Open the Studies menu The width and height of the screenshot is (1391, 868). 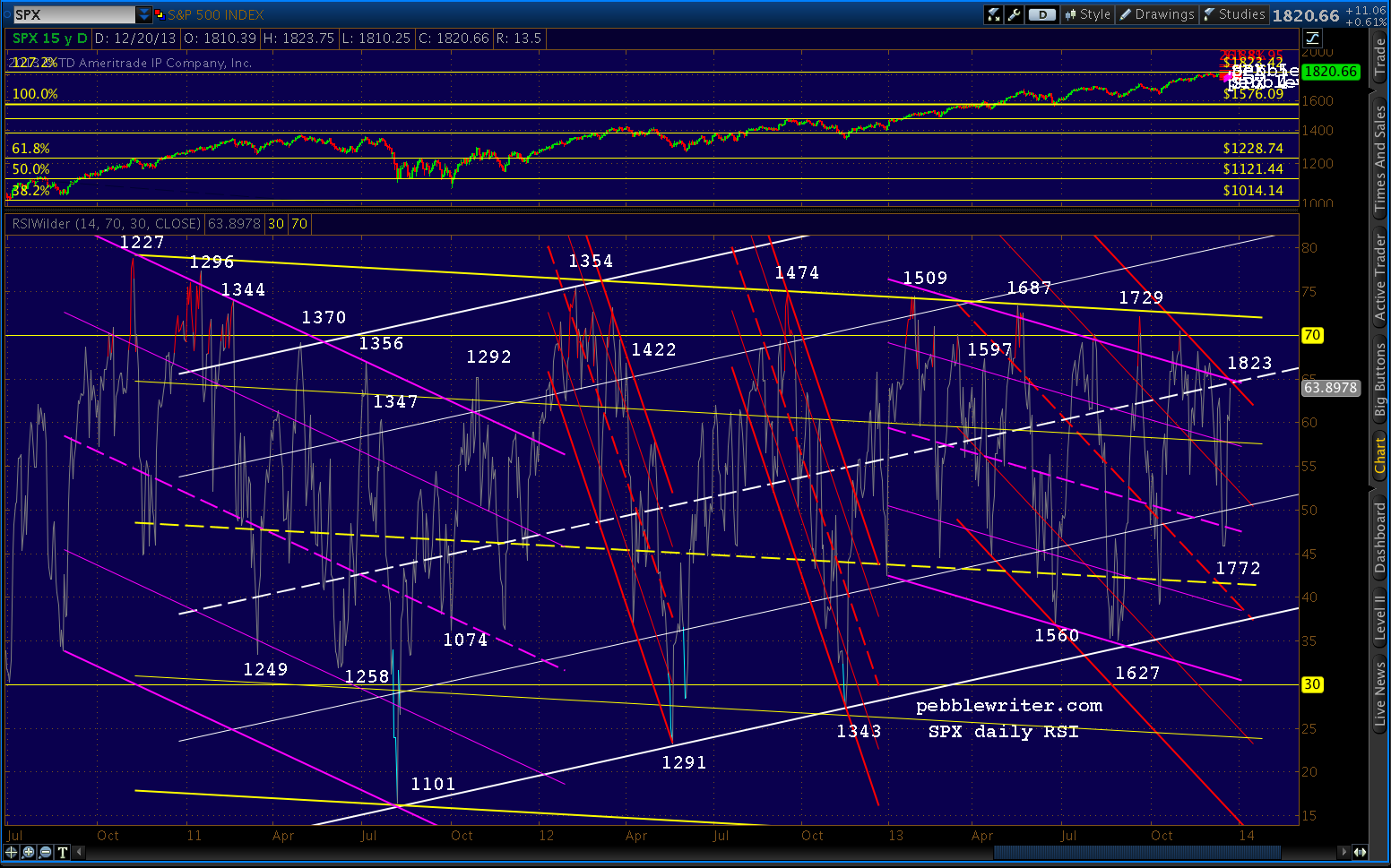coord(1233,14)
